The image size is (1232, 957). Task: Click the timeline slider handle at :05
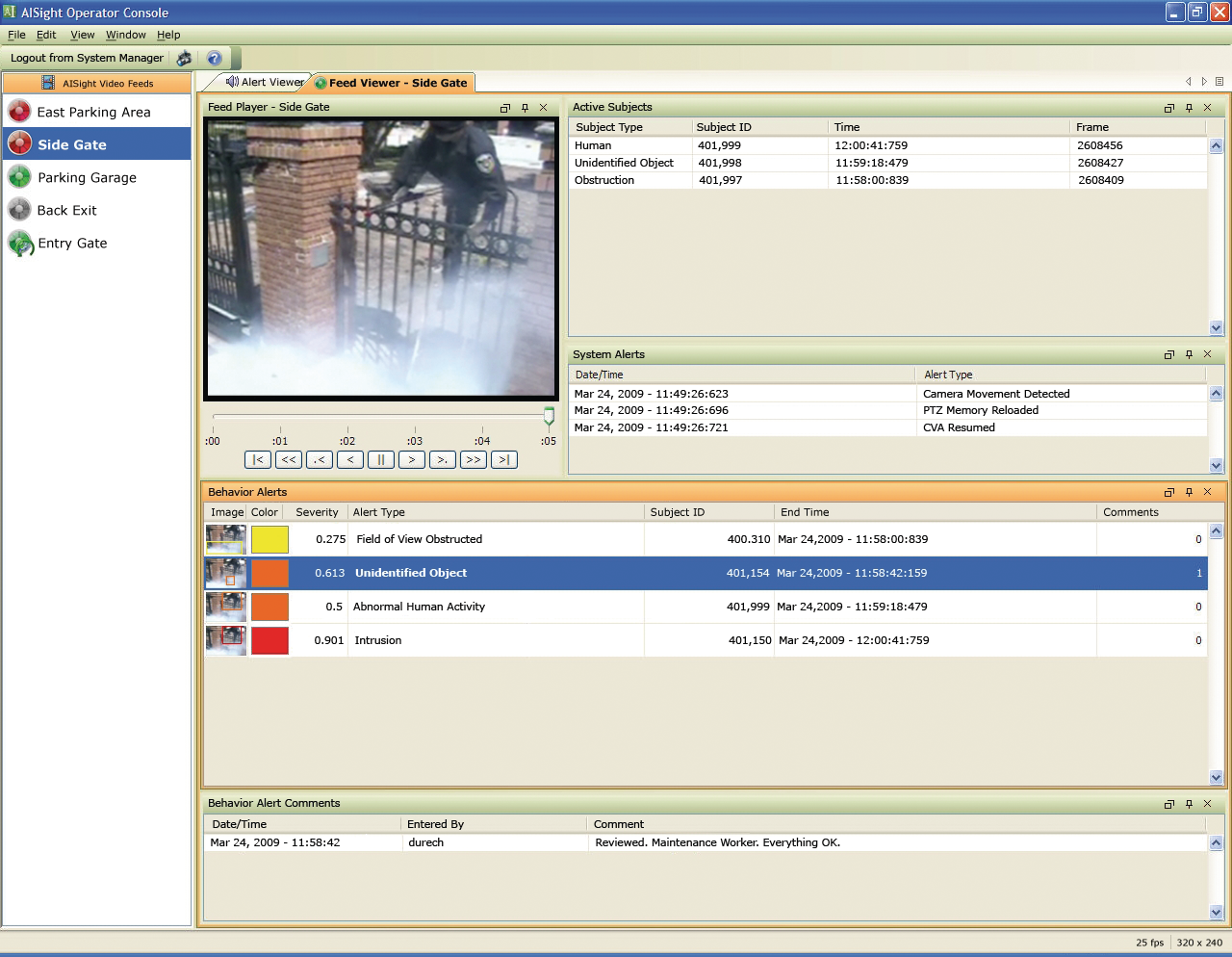[548, 416]
